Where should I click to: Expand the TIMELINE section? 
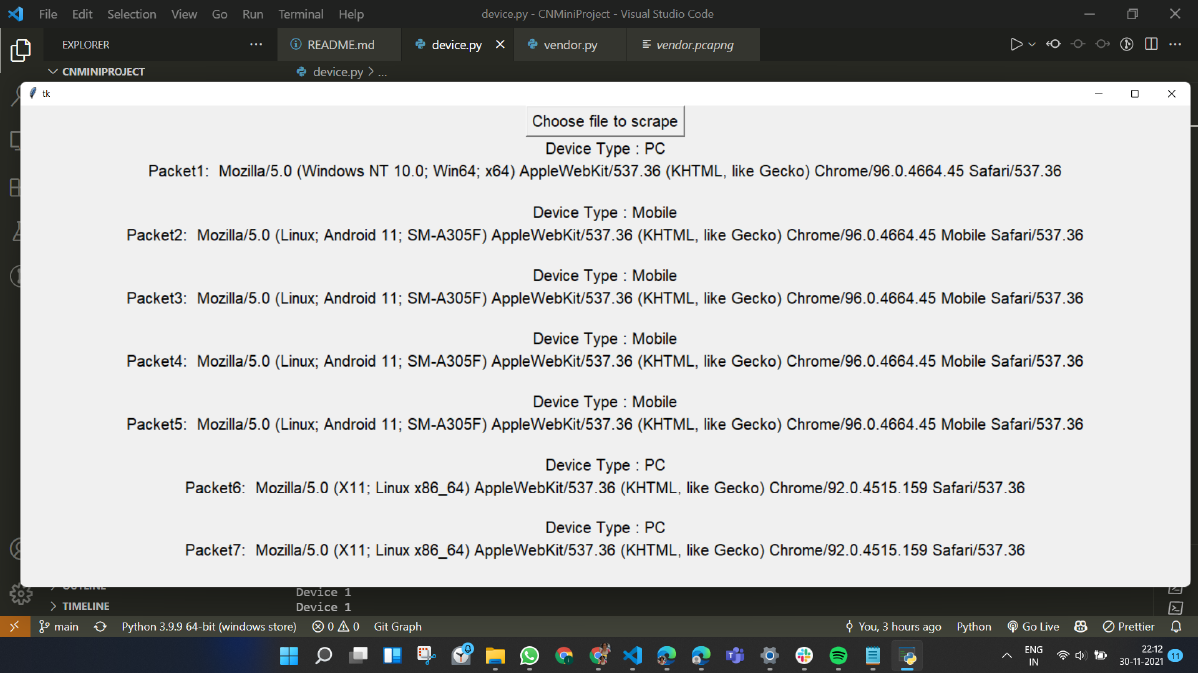[x=80, y=606]
